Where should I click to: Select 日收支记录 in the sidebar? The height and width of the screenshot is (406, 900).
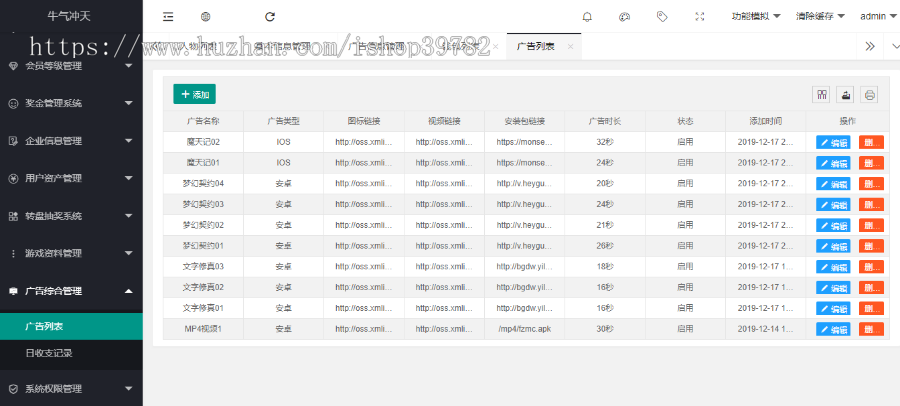pyautogui.click(x=49, y=353)
